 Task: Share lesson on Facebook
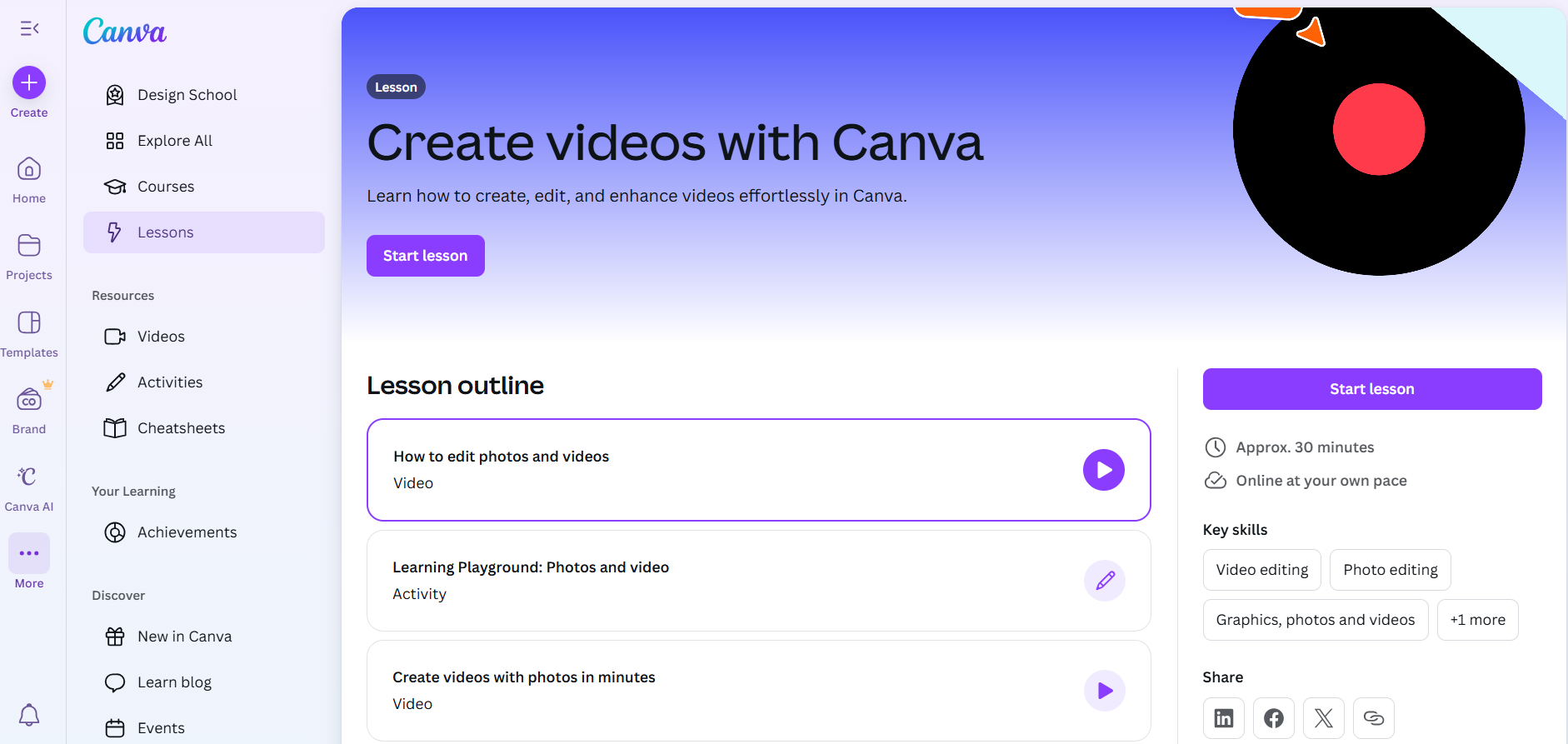coord(1273,718)
